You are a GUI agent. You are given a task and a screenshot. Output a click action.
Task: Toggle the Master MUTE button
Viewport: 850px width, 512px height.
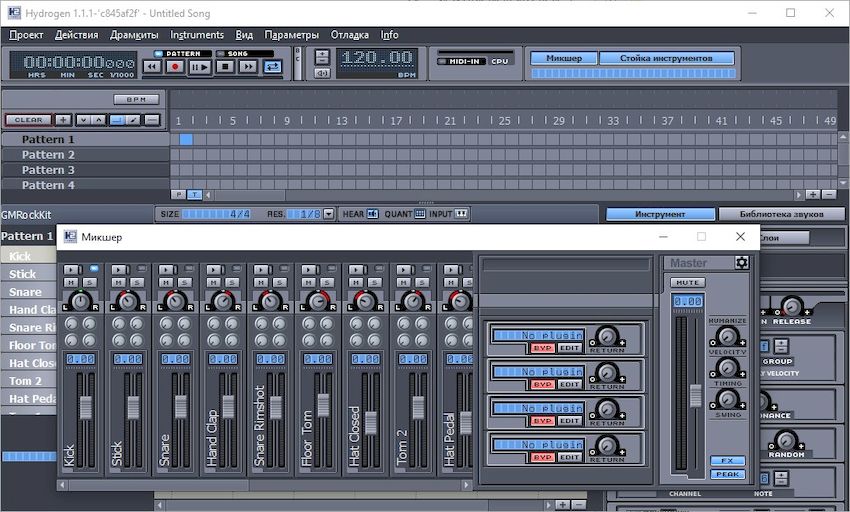tap(687, 283)
